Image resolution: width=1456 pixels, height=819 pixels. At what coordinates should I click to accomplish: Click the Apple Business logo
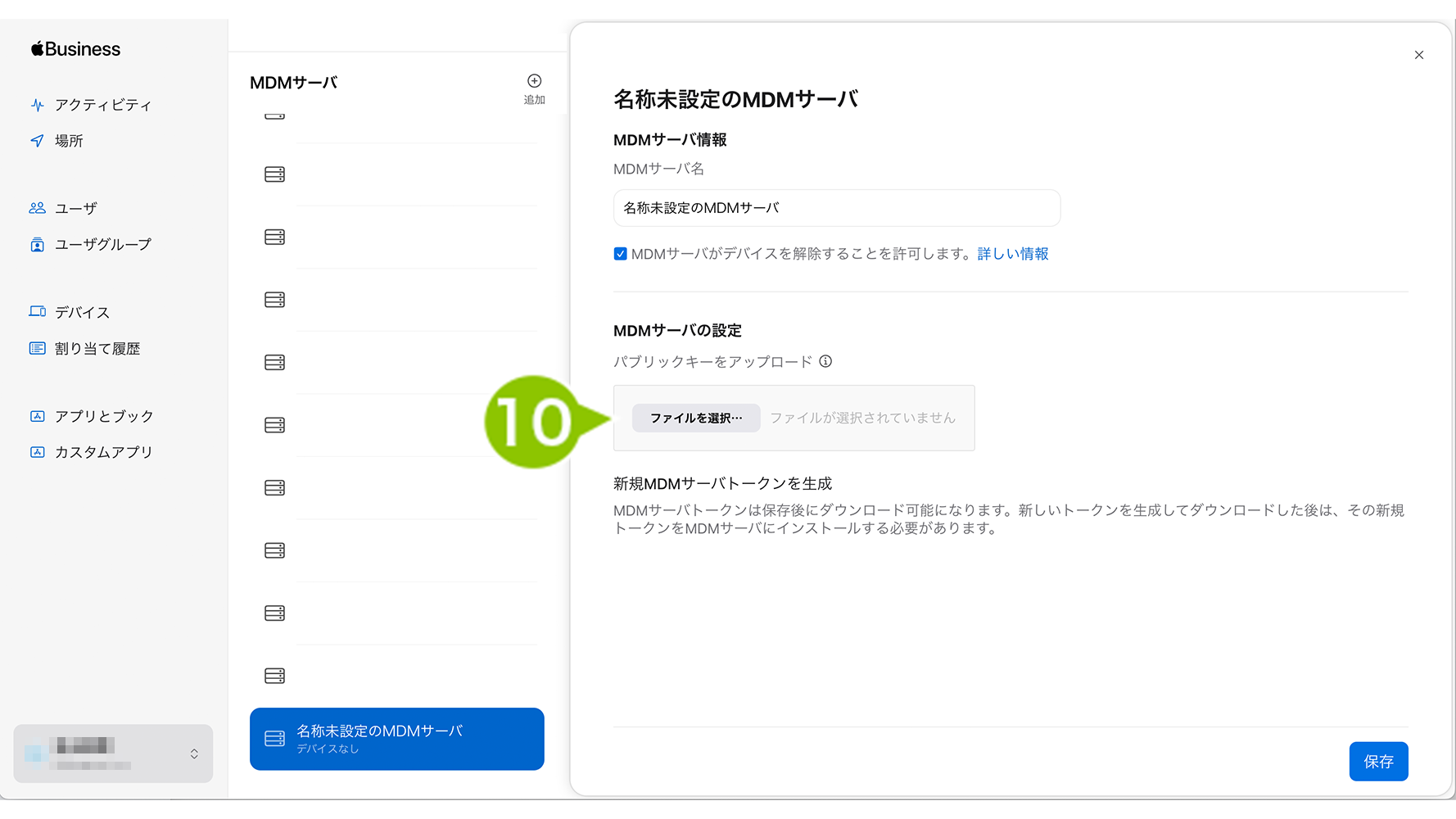click(x=75, y=49)
